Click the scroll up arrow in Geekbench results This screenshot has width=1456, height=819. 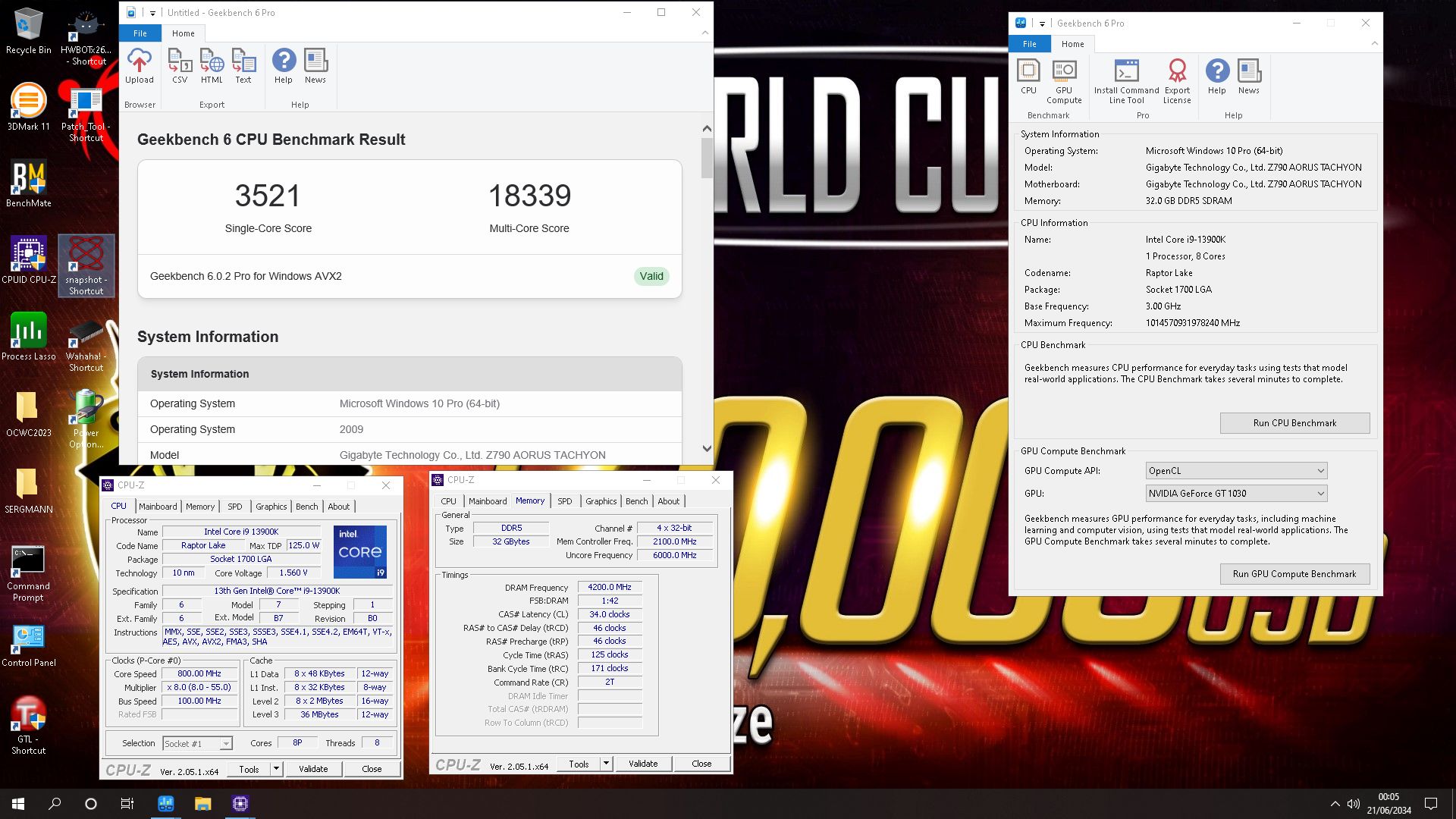707,129
